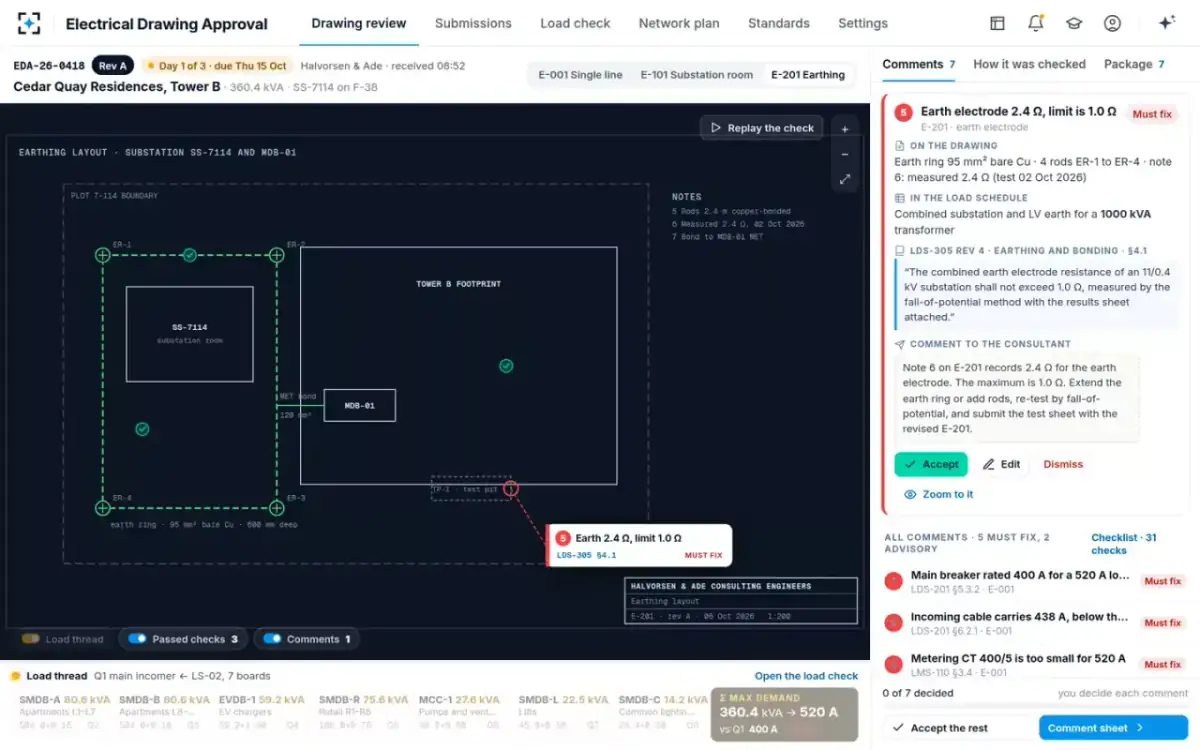
Task: Zoom out with the minus icon
Action: 845,154
